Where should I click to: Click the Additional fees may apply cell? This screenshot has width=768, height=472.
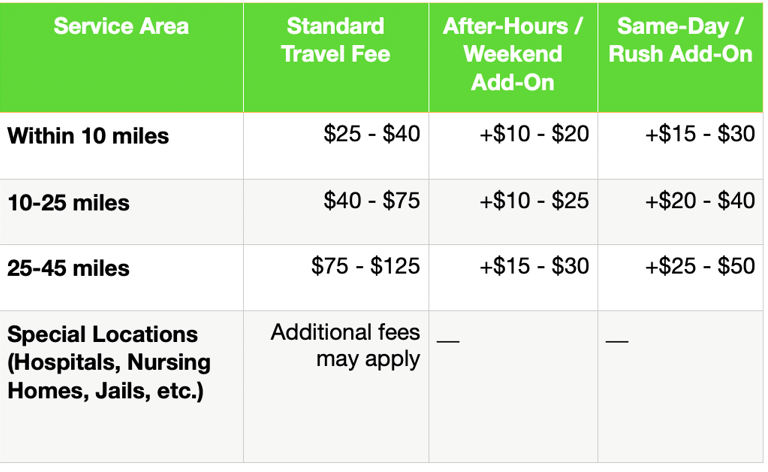[x=336, y=386]
